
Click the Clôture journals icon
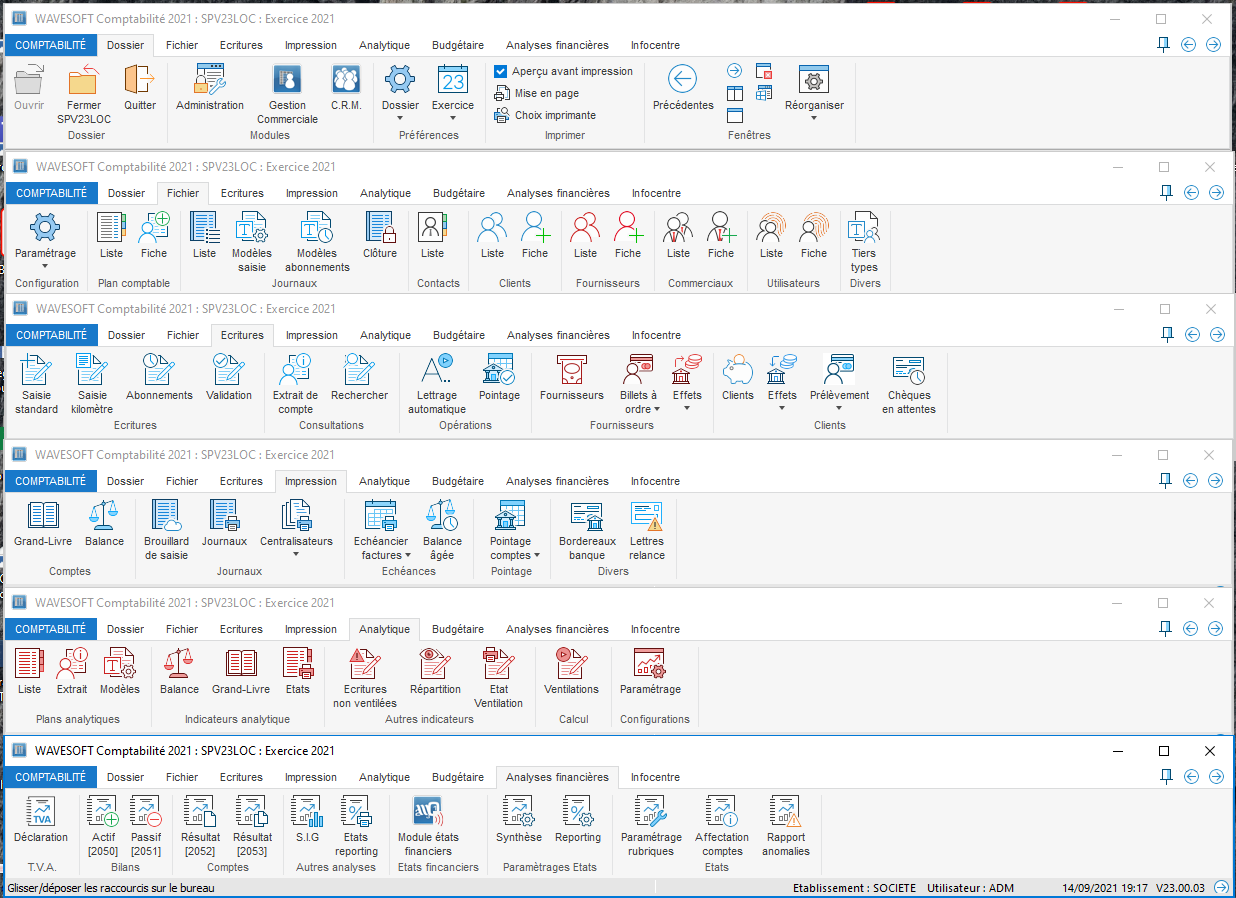click(x=380, y=228)
